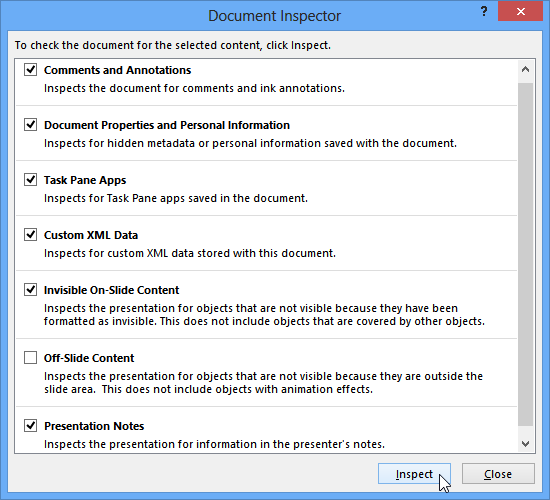Toggle the Task Pane Apps checkbox

tap(31, 180)
